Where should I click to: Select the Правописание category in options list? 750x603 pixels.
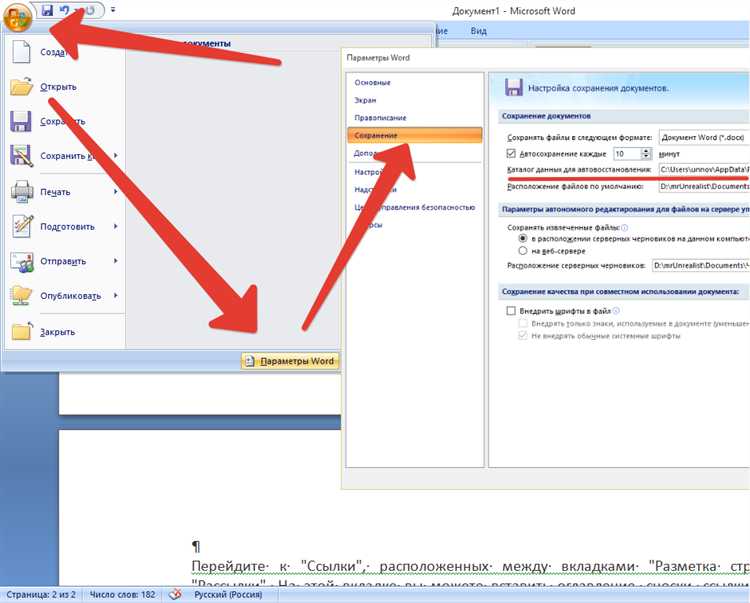(380, 118)
